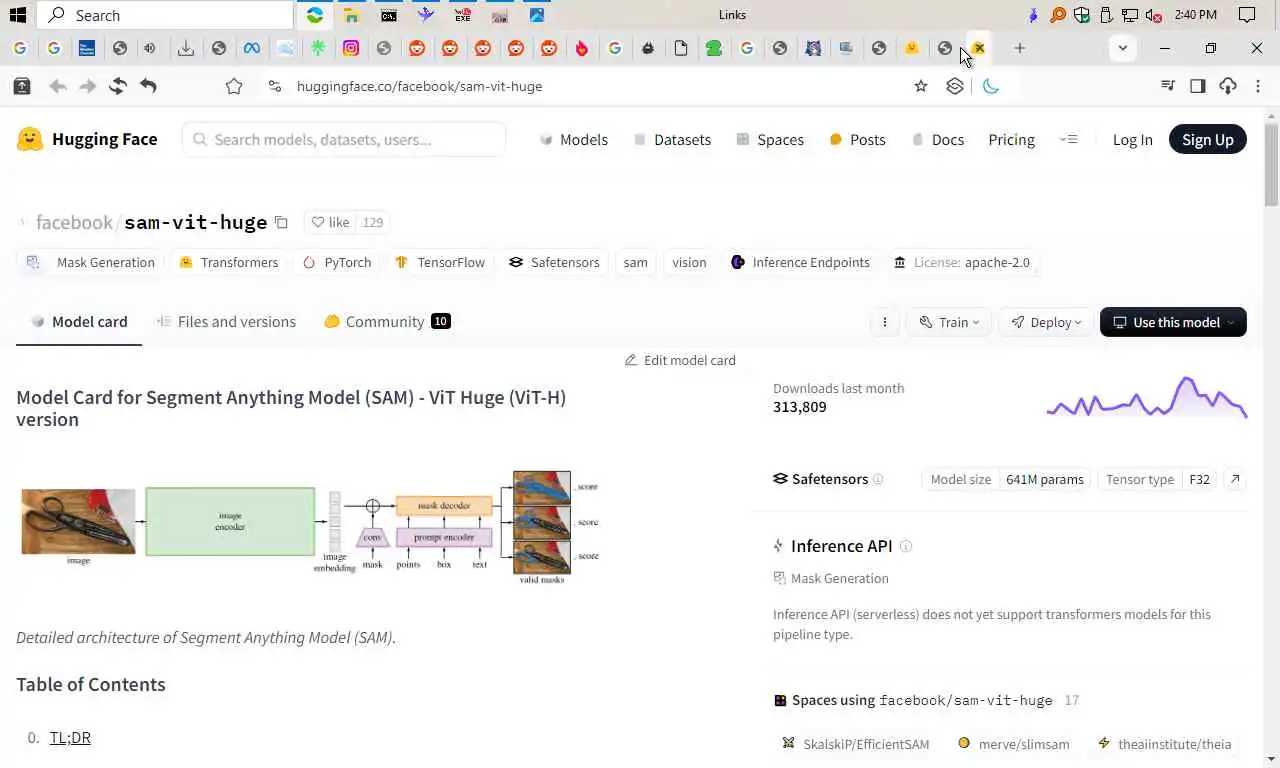Viewport: 1280px width, 768px height.
Task: Click the PyTorch tag
Action: [337, 262]
